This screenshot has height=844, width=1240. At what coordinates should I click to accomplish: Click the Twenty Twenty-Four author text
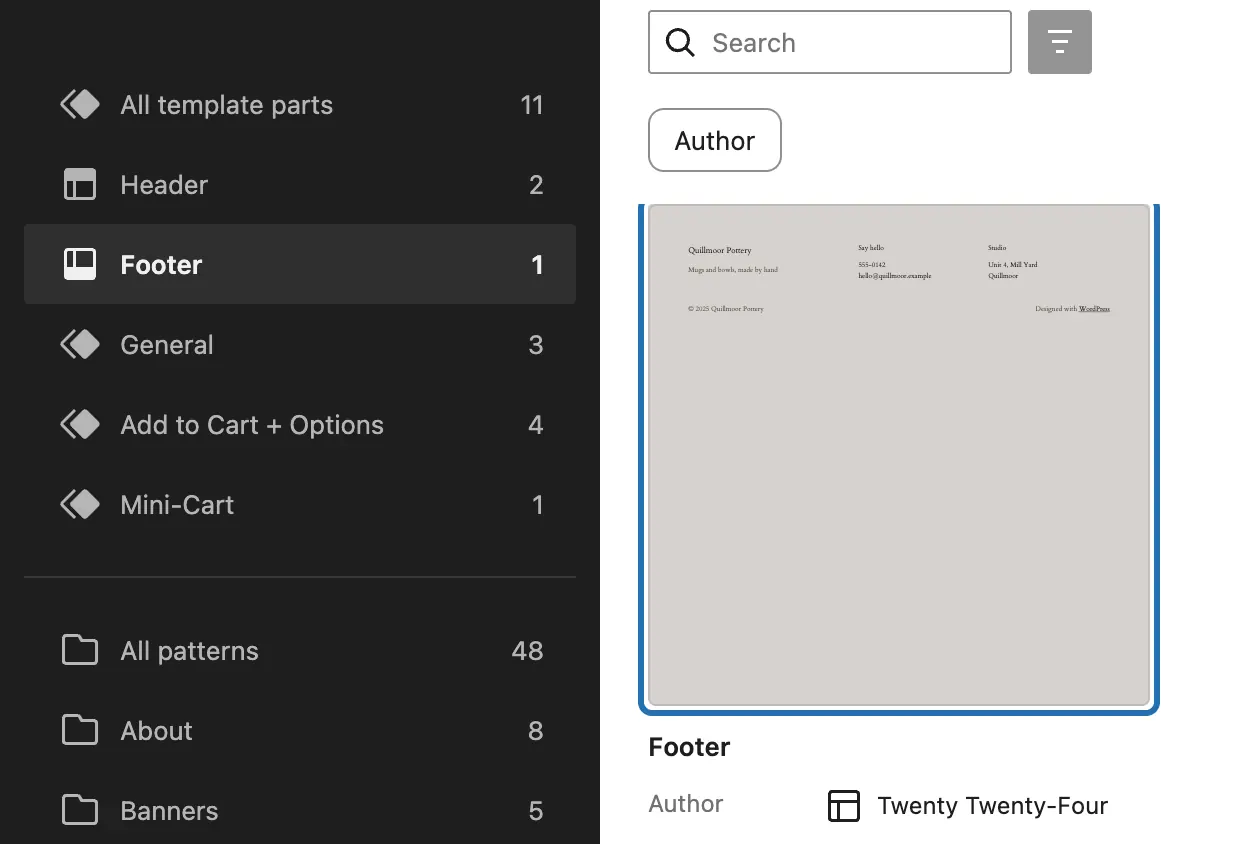pyautogui.click(x=993, y=806)
